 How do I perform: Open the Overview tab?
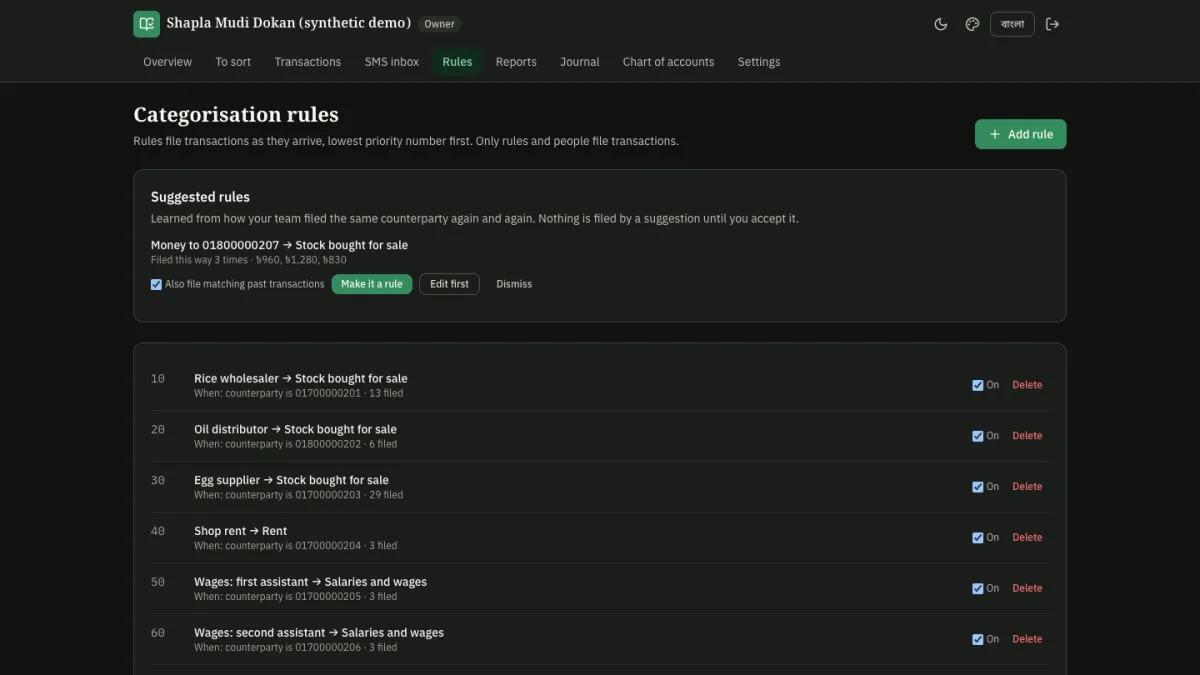point(167,62)
